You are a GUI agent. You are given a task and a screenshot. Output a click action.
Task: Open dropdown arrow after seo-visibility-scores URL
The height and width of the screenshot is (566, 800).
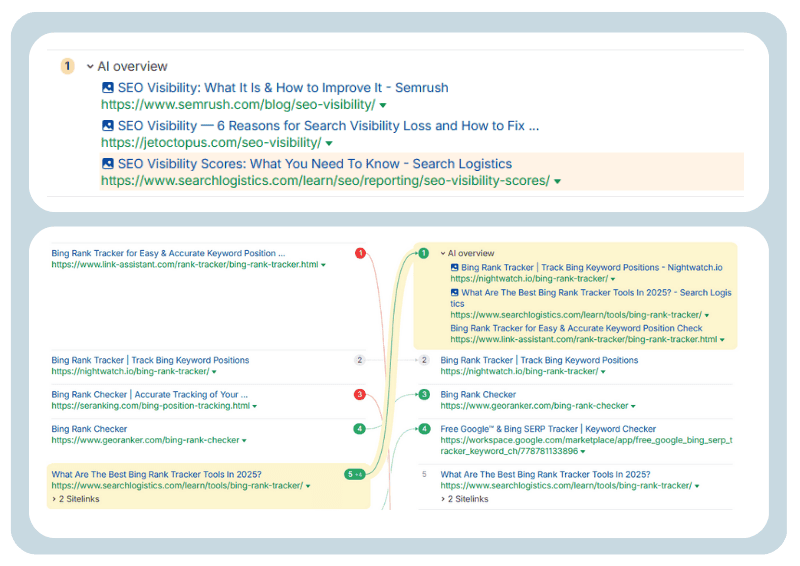tap(558, 182)
